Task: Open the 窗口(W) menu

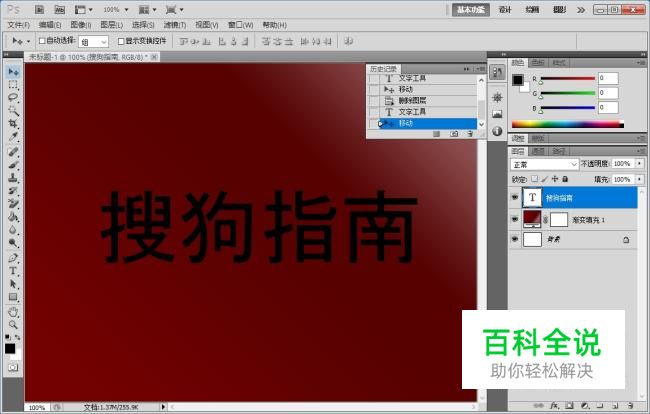Action: (240, 25)
